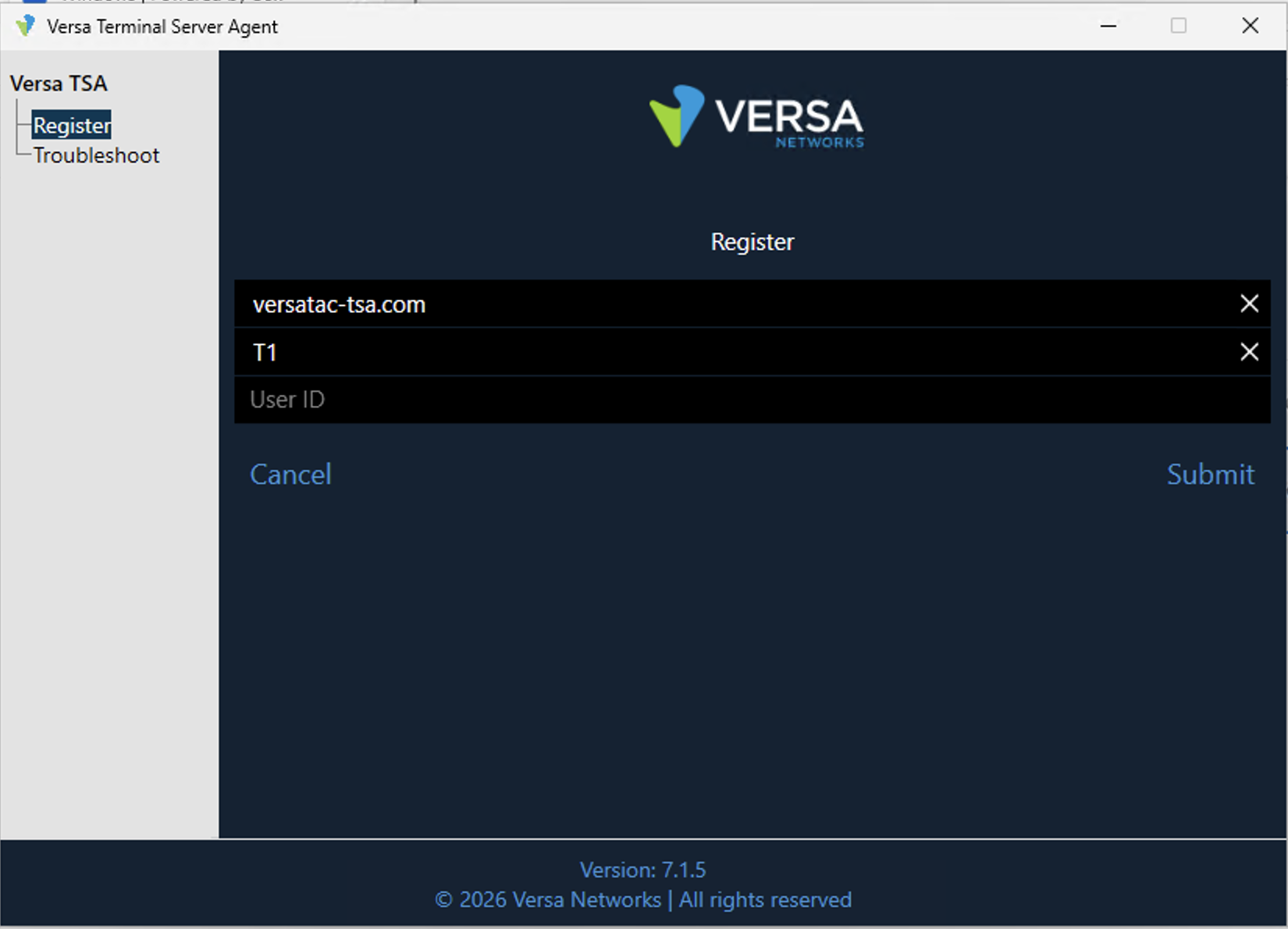Cancel the registration

click(290, 475)
